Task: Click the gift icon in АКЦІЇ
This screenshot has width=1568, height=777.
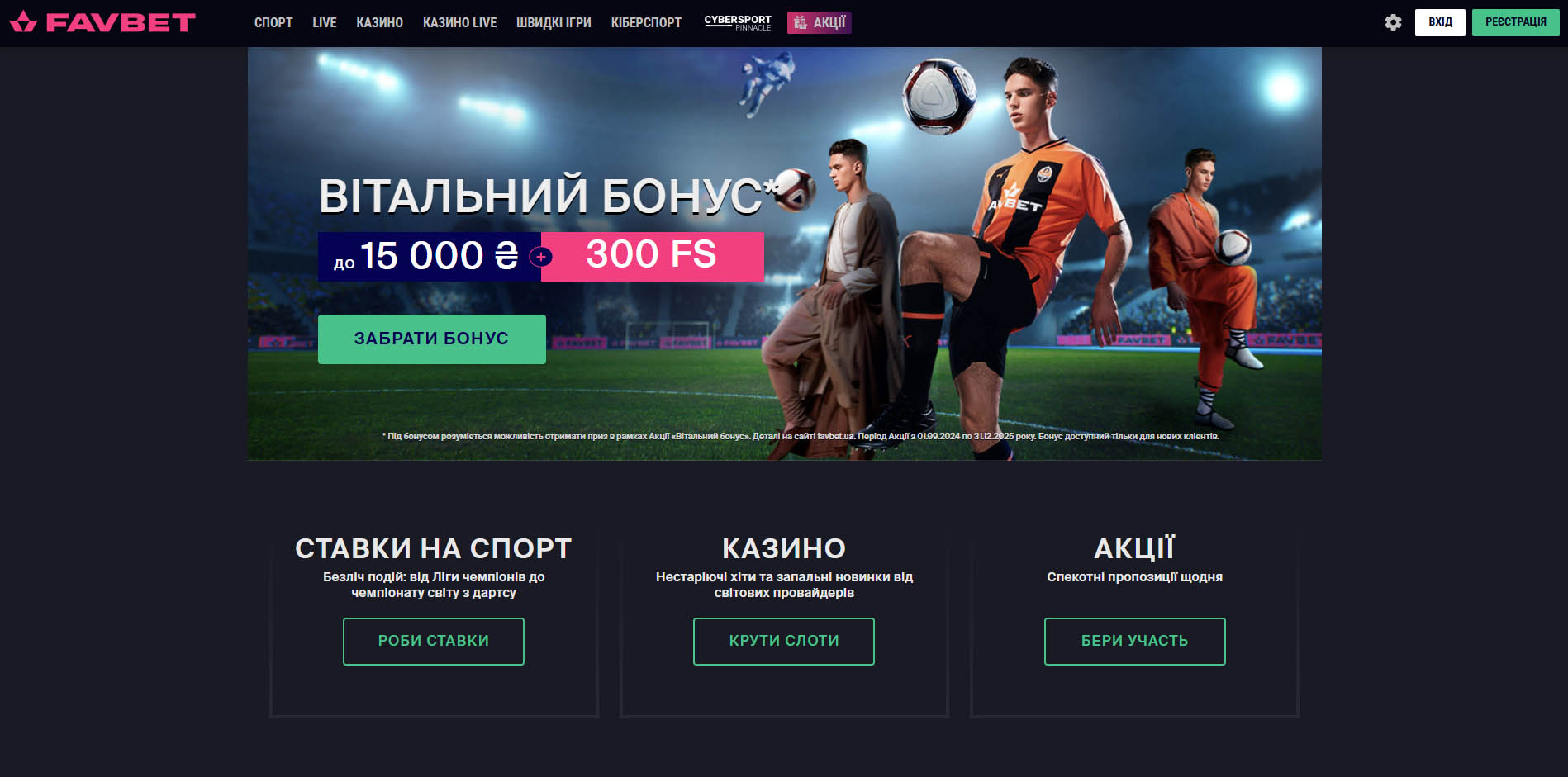Action: pos(800,22)
